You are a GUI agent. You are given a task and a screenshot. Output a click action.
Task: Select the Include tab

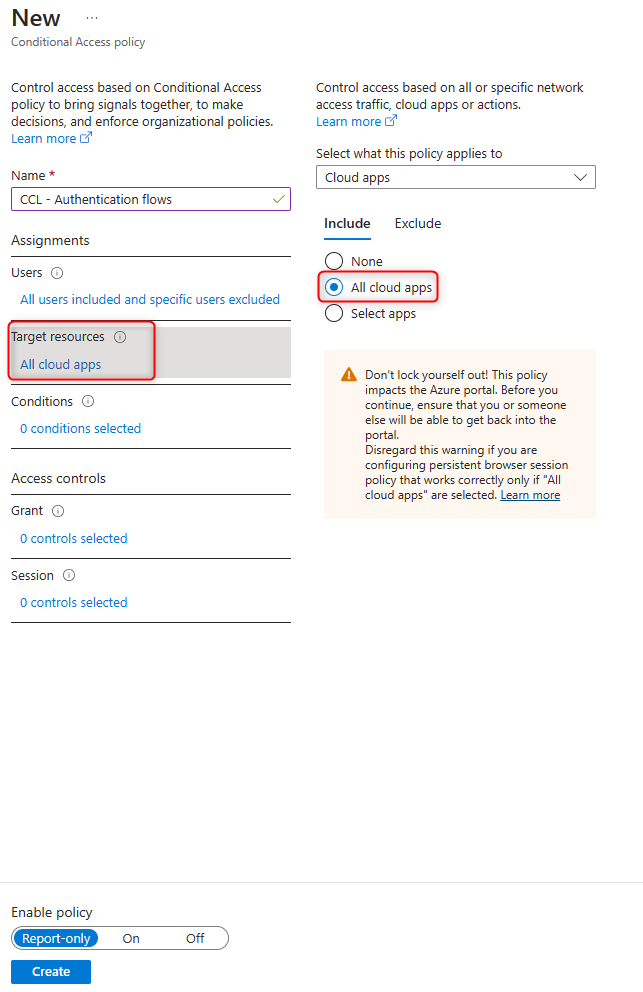coord(347,224)
